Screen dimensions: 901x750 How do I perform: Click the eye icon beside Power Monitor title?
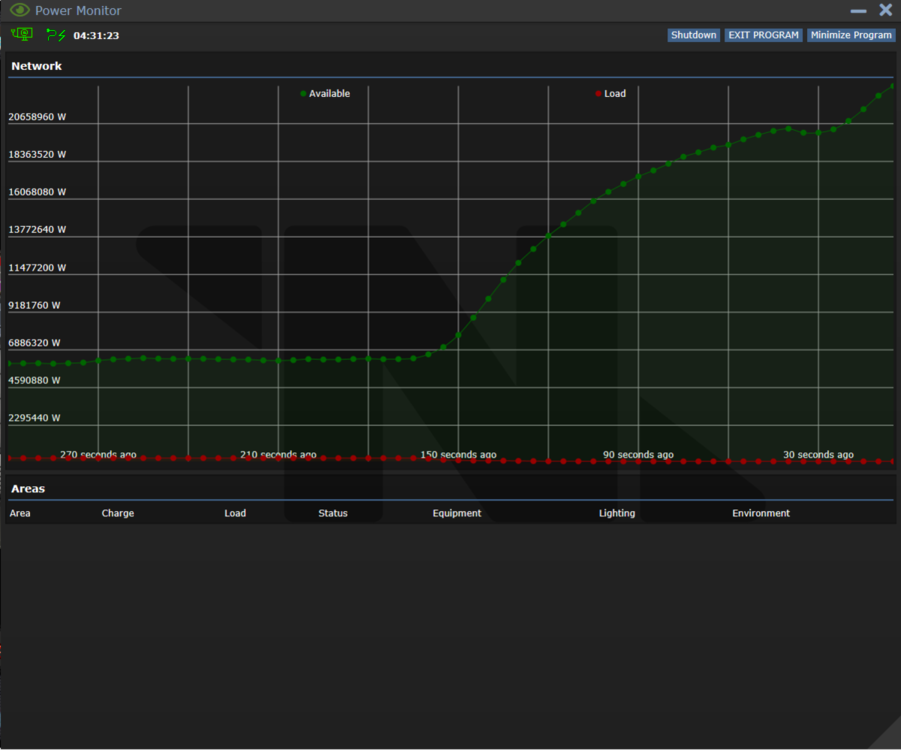pos(19,10)
